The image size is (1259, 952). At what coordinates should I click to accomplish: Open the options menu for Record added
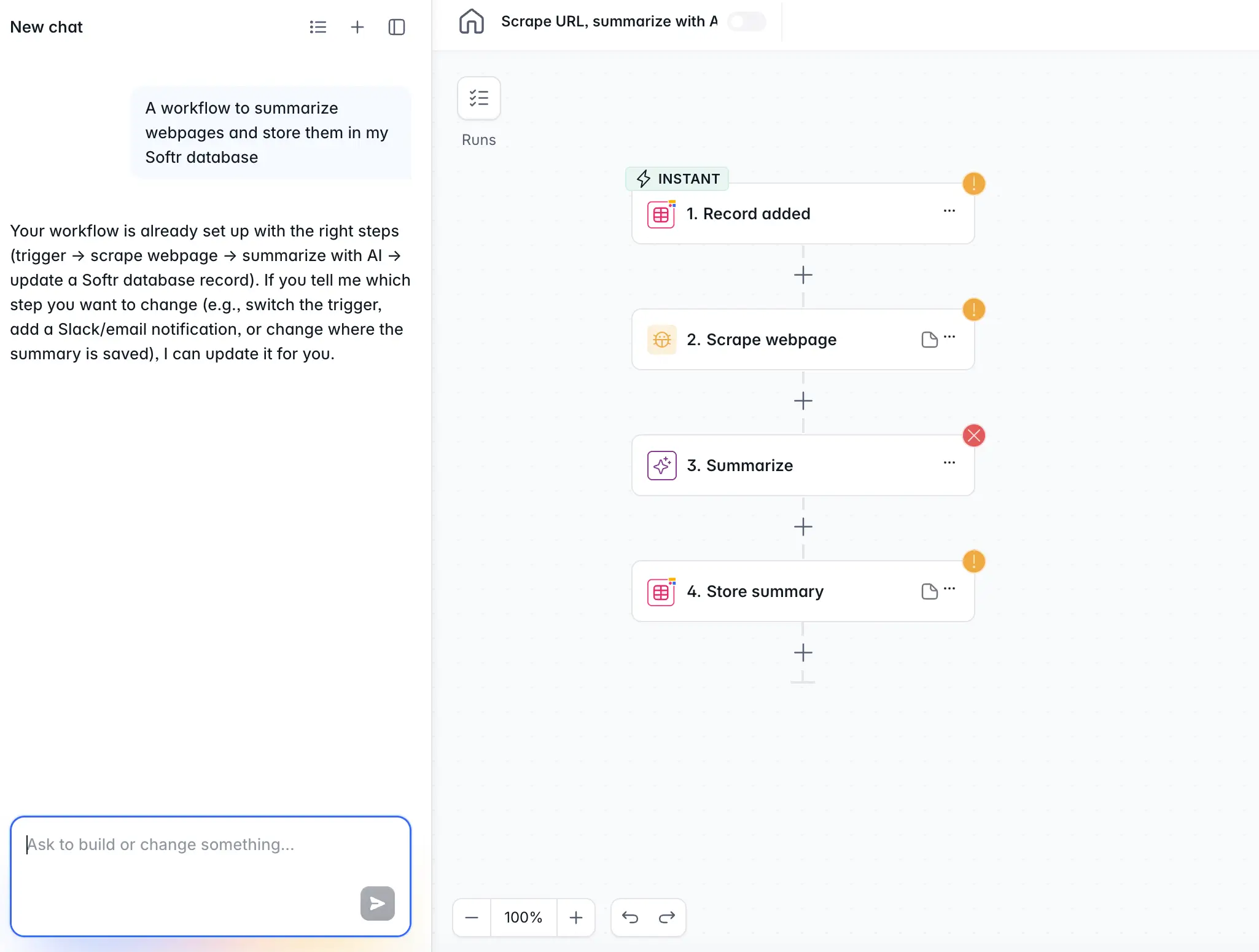pos(949,211)
